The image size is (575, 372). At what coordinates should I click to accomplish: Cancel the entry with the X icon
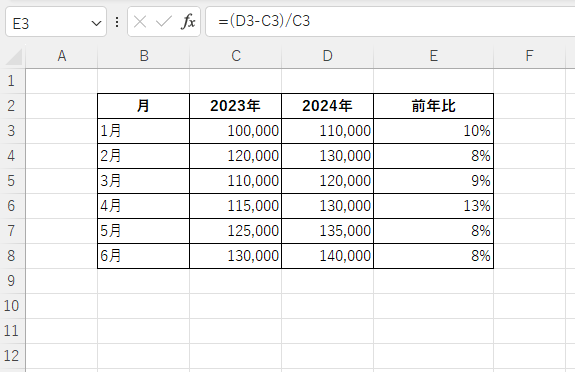click(140, 22)
